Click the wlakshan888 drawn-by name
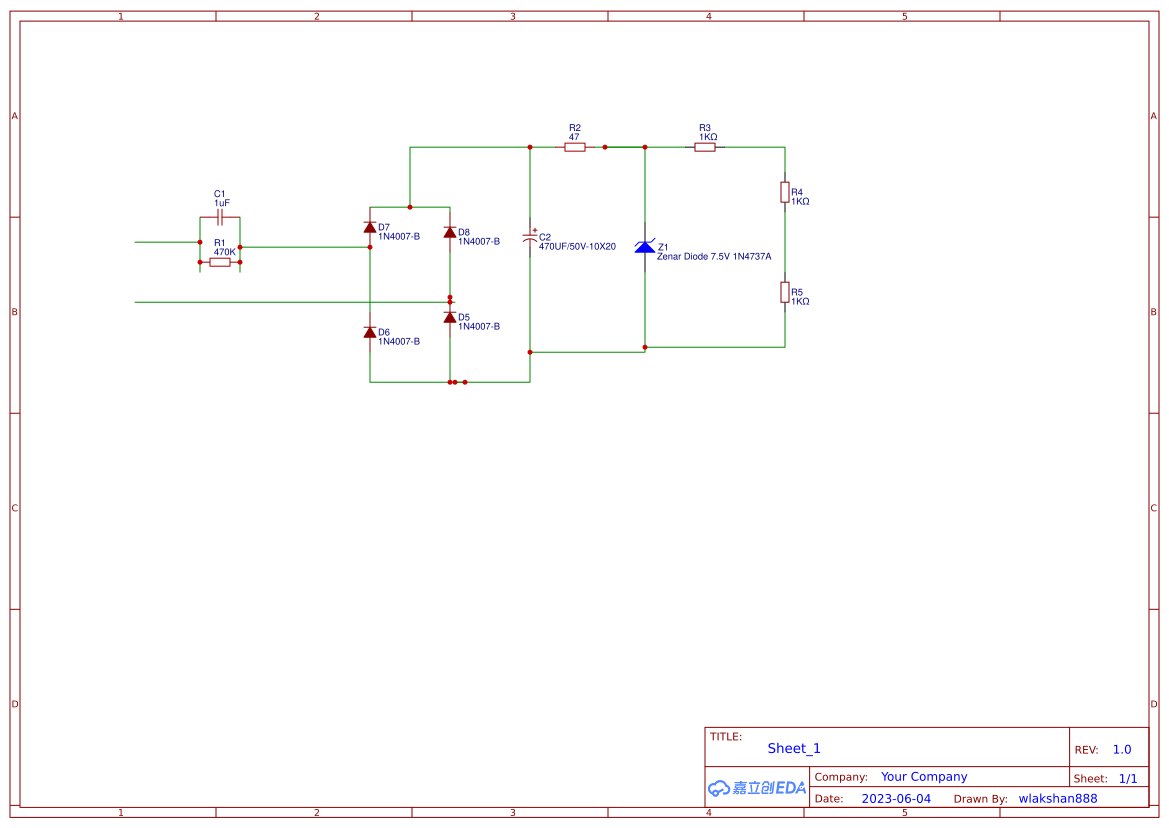1169x828 pixels. 1057,798
